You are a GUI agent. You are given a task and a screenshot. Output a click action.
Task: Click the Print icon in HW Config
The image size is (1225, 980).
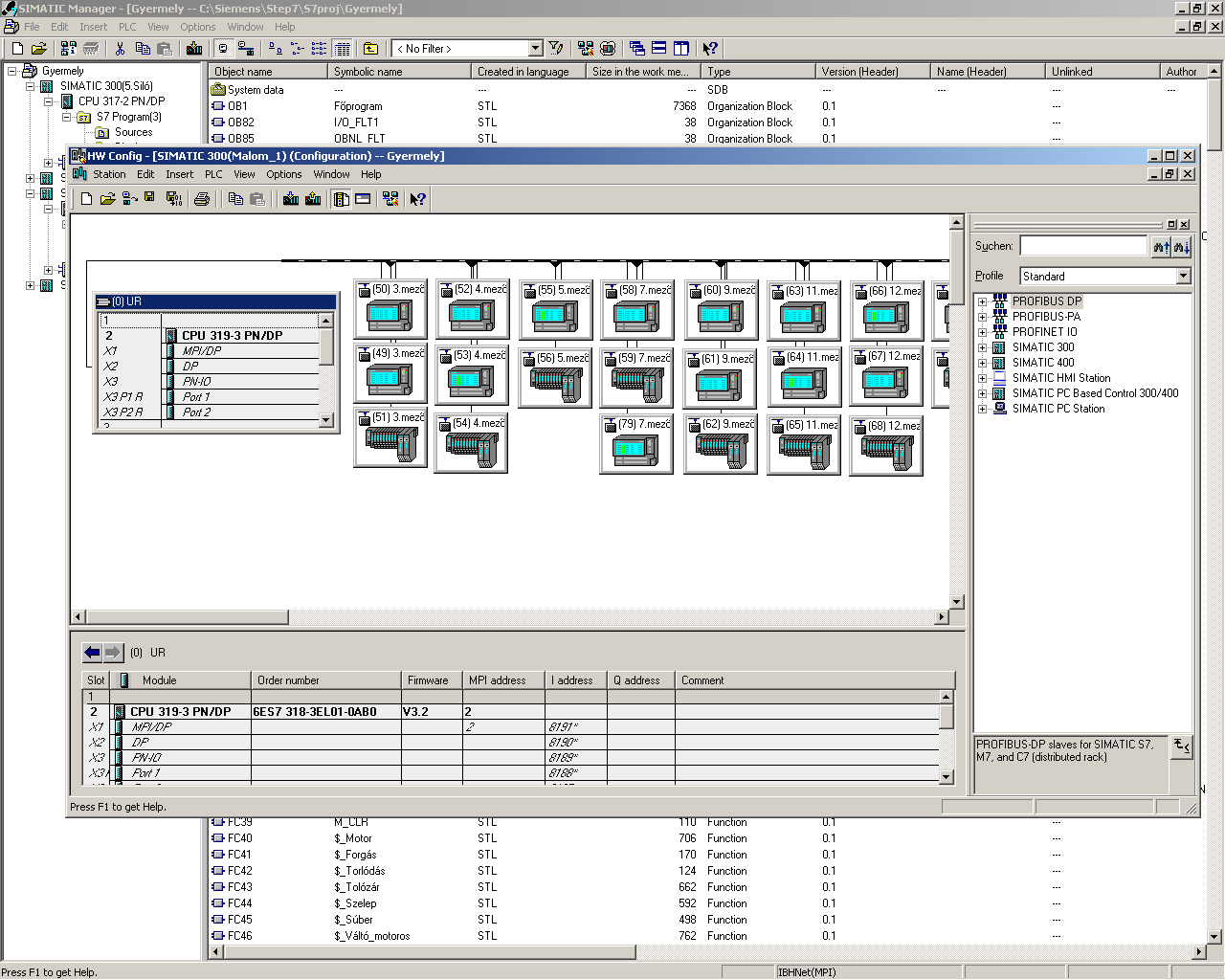pyautogui.click(x=202, y=199)
